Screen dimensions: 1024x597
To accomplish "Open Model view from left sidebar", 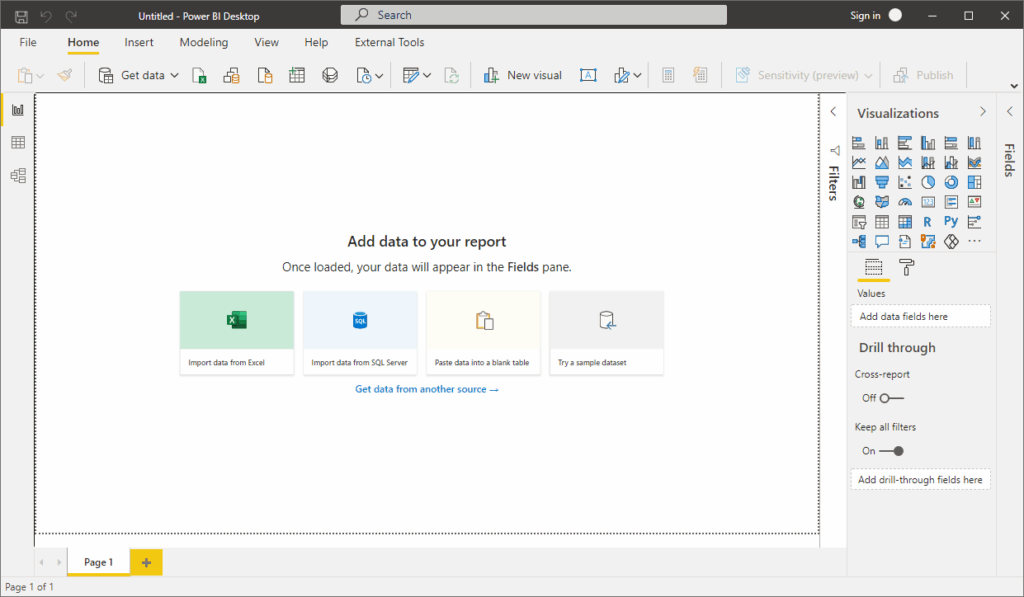I will [17, 176].
